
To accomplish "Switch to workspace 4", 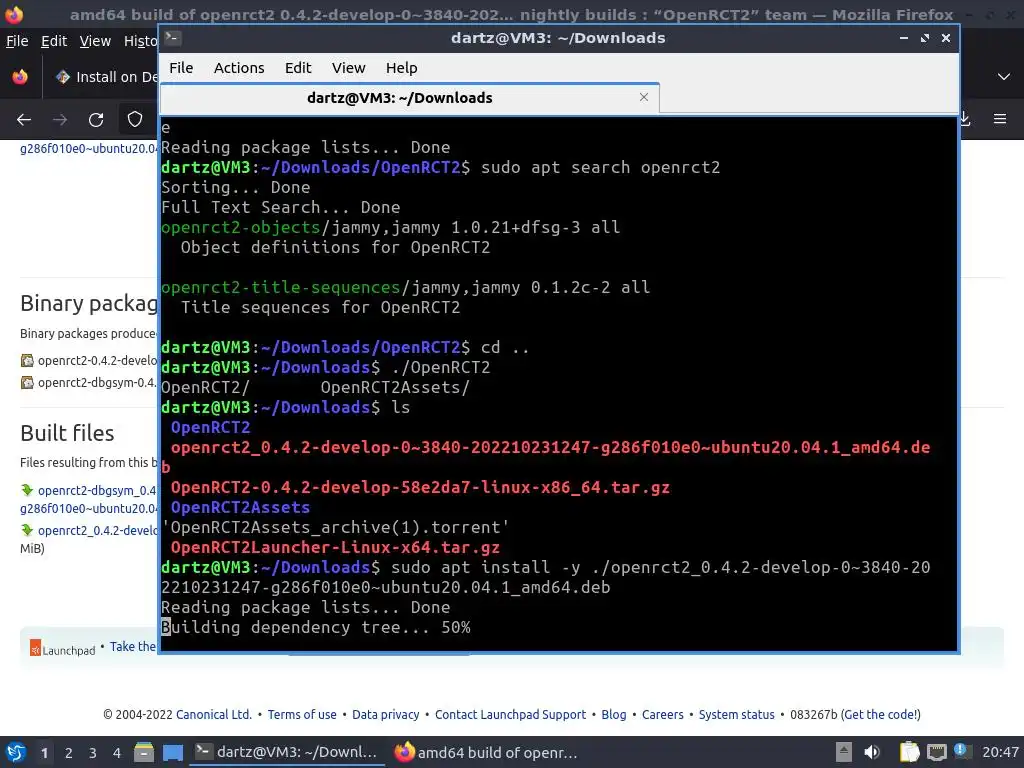I will [117, 753].
